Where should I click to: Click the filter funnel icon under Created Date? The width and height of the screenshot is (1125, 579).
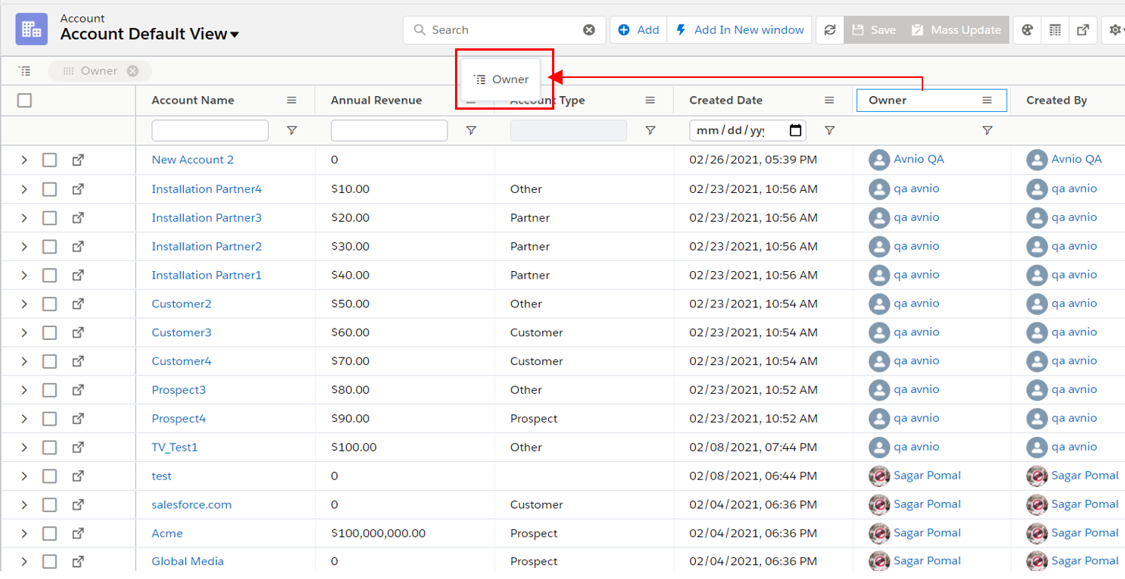coord(829,131)
